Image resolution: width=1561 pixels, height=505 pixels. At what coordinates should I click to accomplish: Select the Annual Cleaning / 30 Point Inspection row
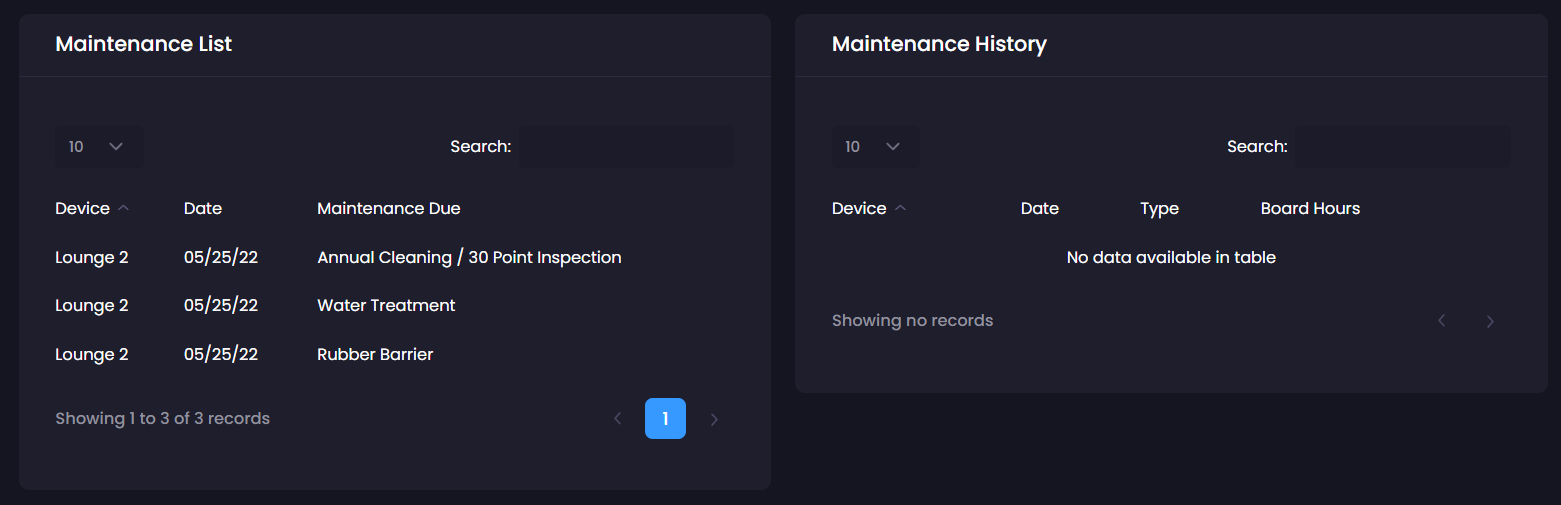pyautogui.click(x=469, y=257)
